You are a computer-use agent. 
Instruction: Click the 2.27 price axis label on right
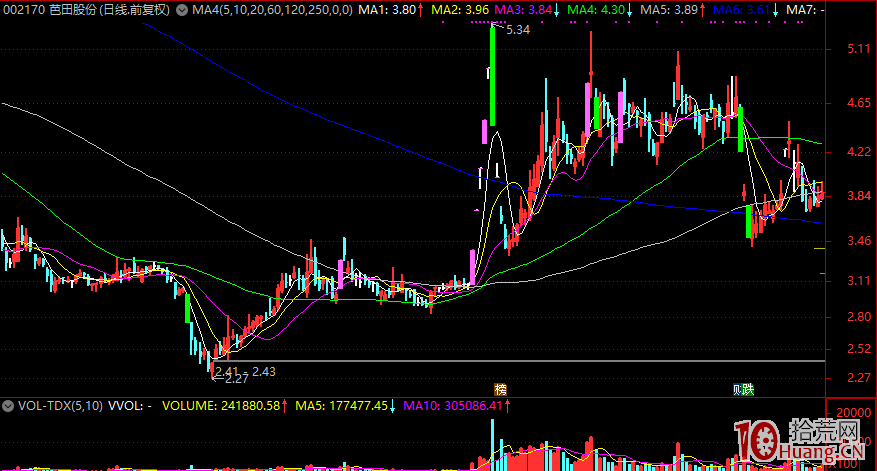coord(859,378)
